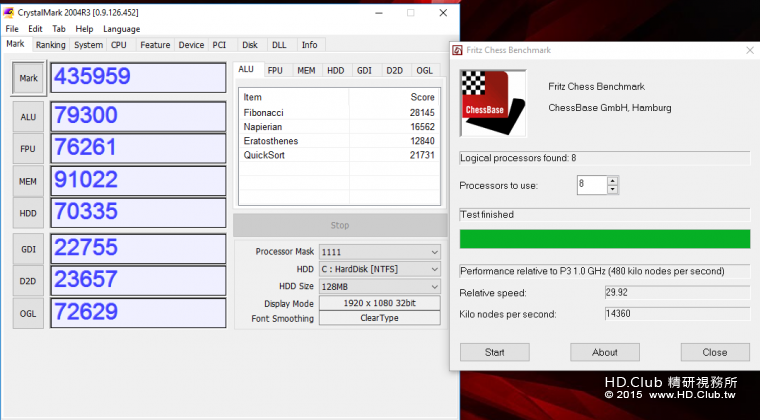Screen dimensions: 760x420
Task: Click the Fritz Chess Benchmark title icon
Action: (x=457, y=50)
